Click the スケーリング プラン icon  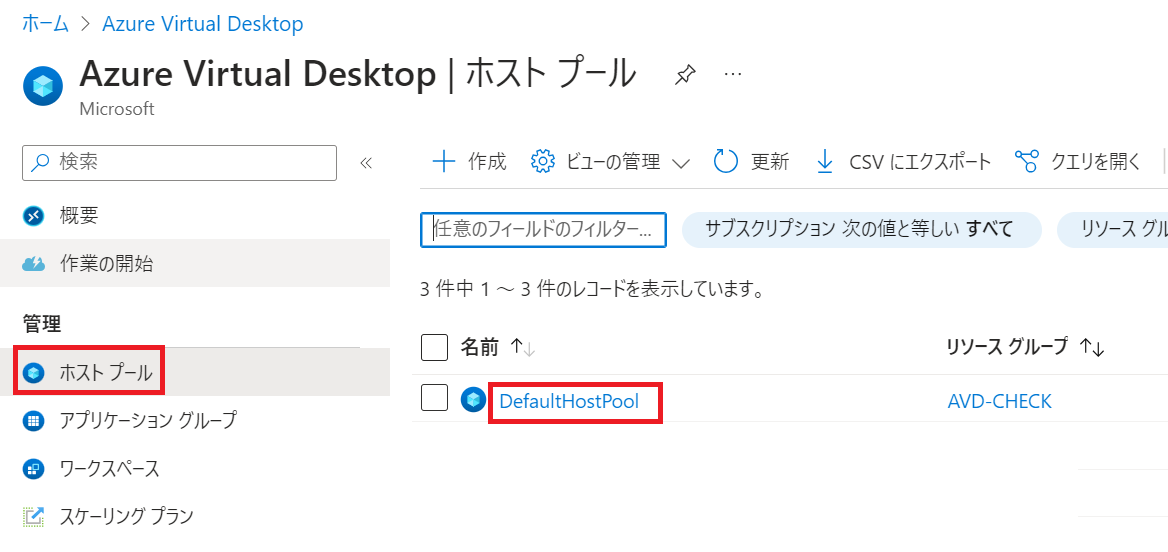click(x=34, y=515)
